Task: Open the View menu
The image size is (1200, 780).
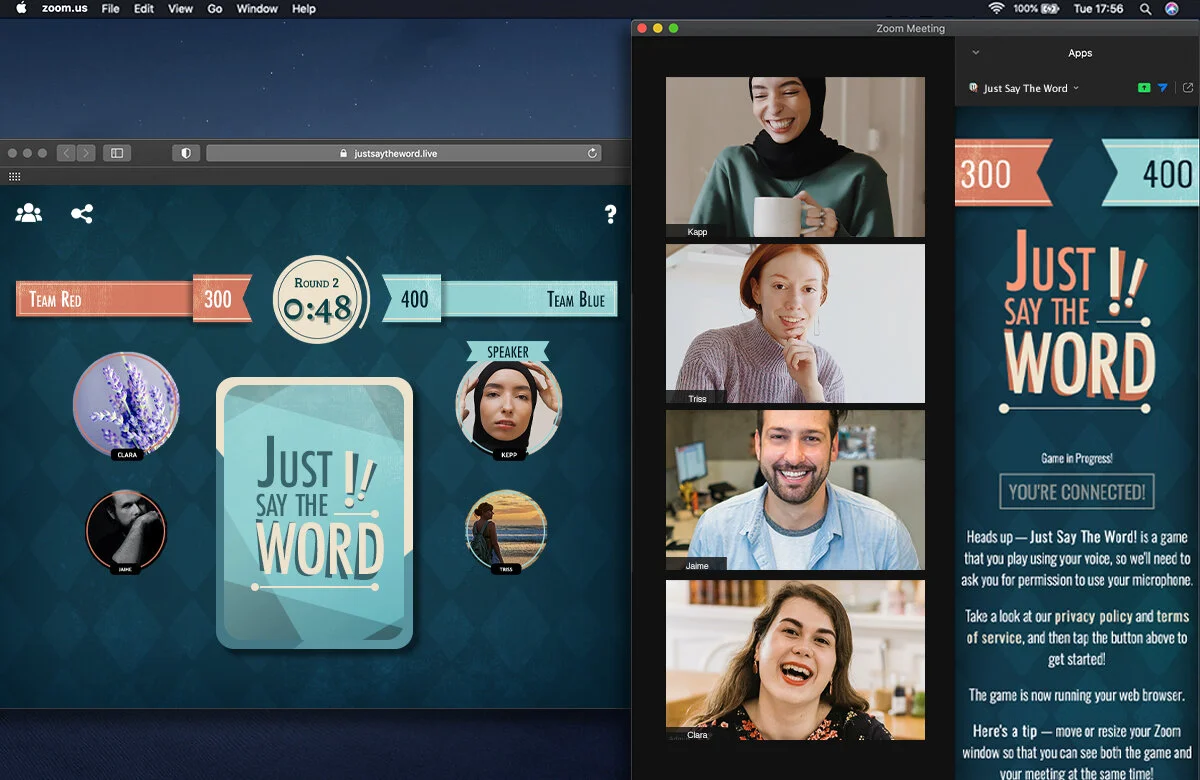Action: 180,8
